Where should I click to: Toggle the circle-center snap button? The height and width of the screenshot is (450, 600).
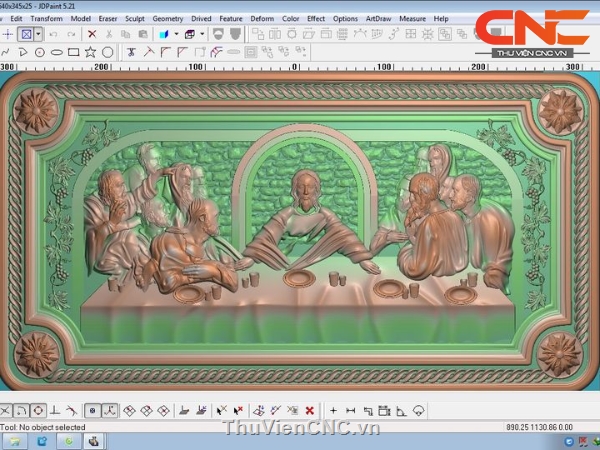point(38,411)
